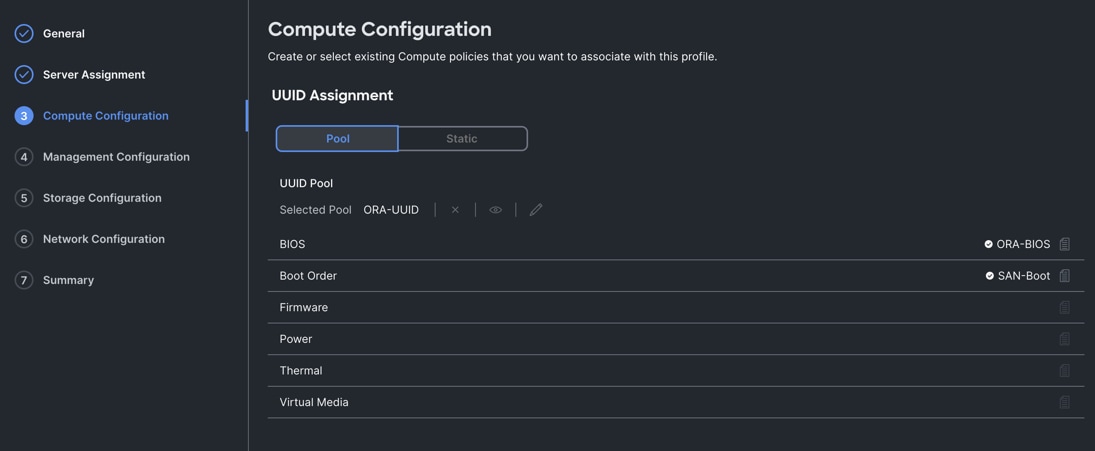The width and height of the screenshot is (1095, 451).
Task: Select Pool UUID assignment option
Action: pos(337,139)
